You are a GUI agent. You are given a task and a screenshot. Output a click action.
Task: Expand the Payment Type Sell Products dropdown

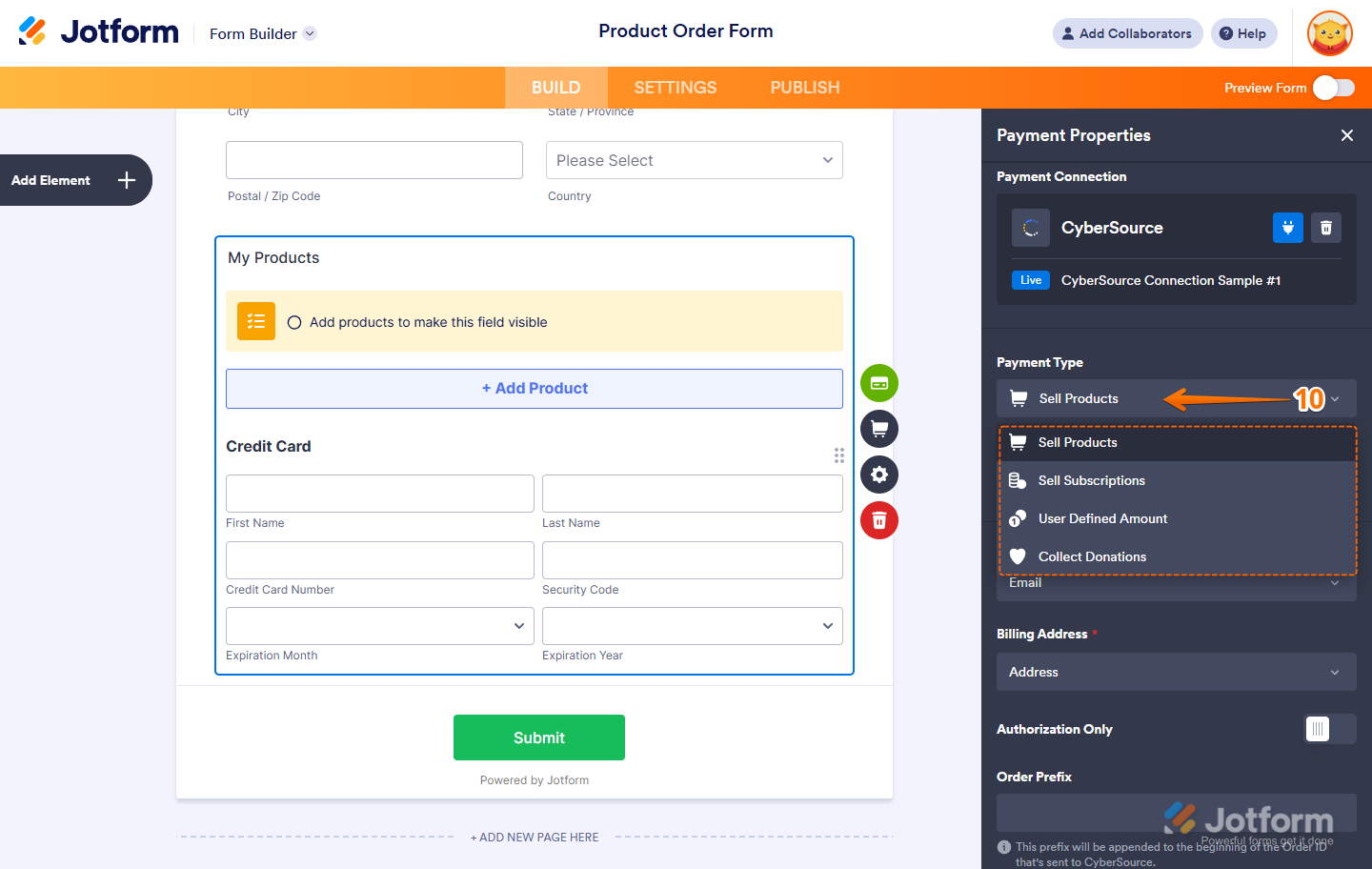[x=1177, y=398]
